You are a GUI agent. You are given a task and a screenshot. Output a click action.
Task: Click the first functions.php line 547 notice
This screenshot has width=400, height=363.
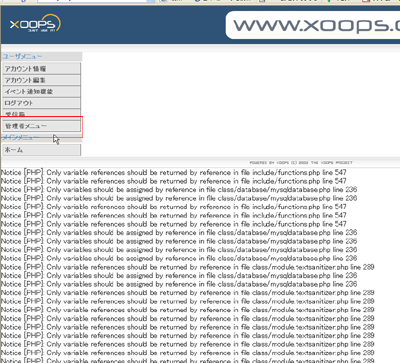174,172
